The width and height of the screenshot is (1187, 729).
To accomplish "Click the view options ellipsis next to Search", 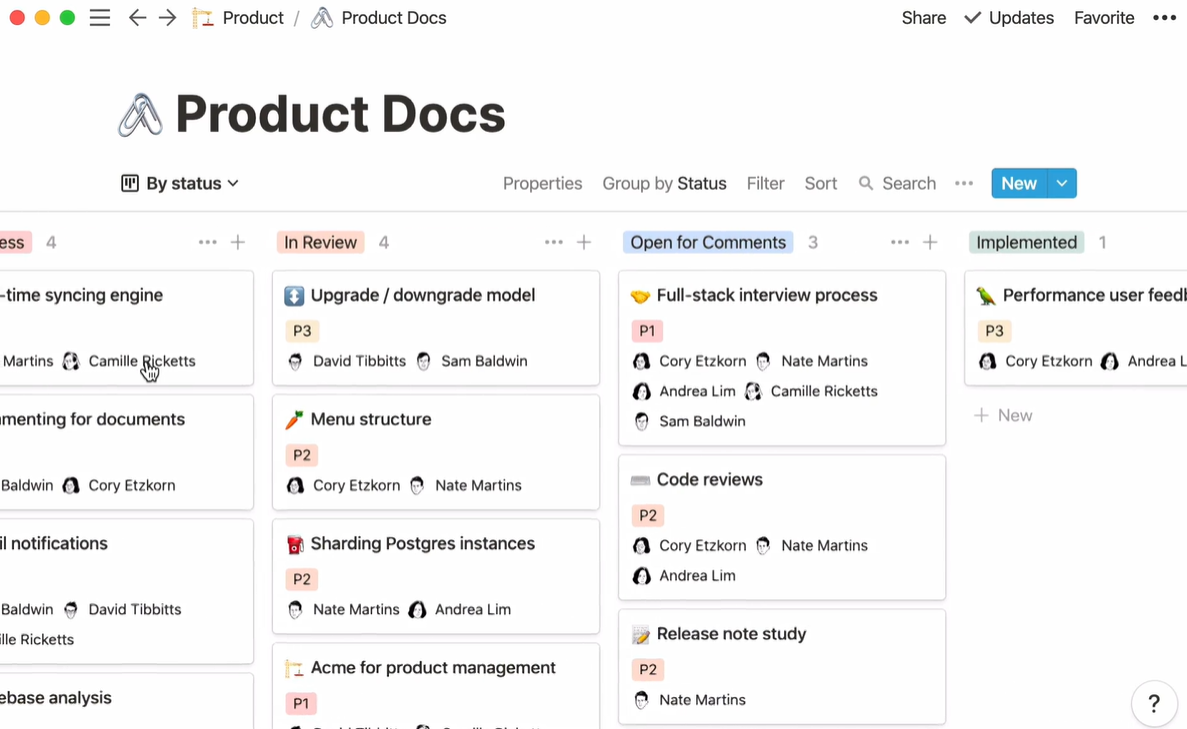I will (964, 183).
